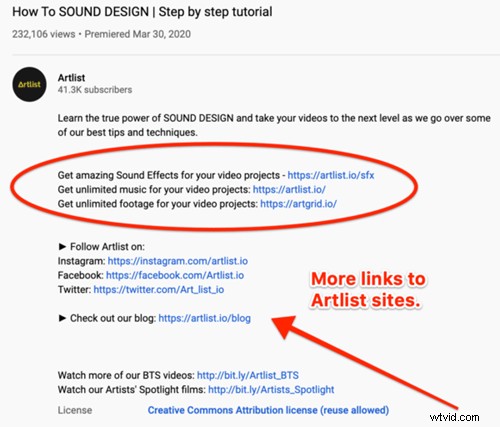The height and width of the screenshot is (427, 500).
Task: Click the Artlist channel avatar
Action: click(x=29, y=84)
